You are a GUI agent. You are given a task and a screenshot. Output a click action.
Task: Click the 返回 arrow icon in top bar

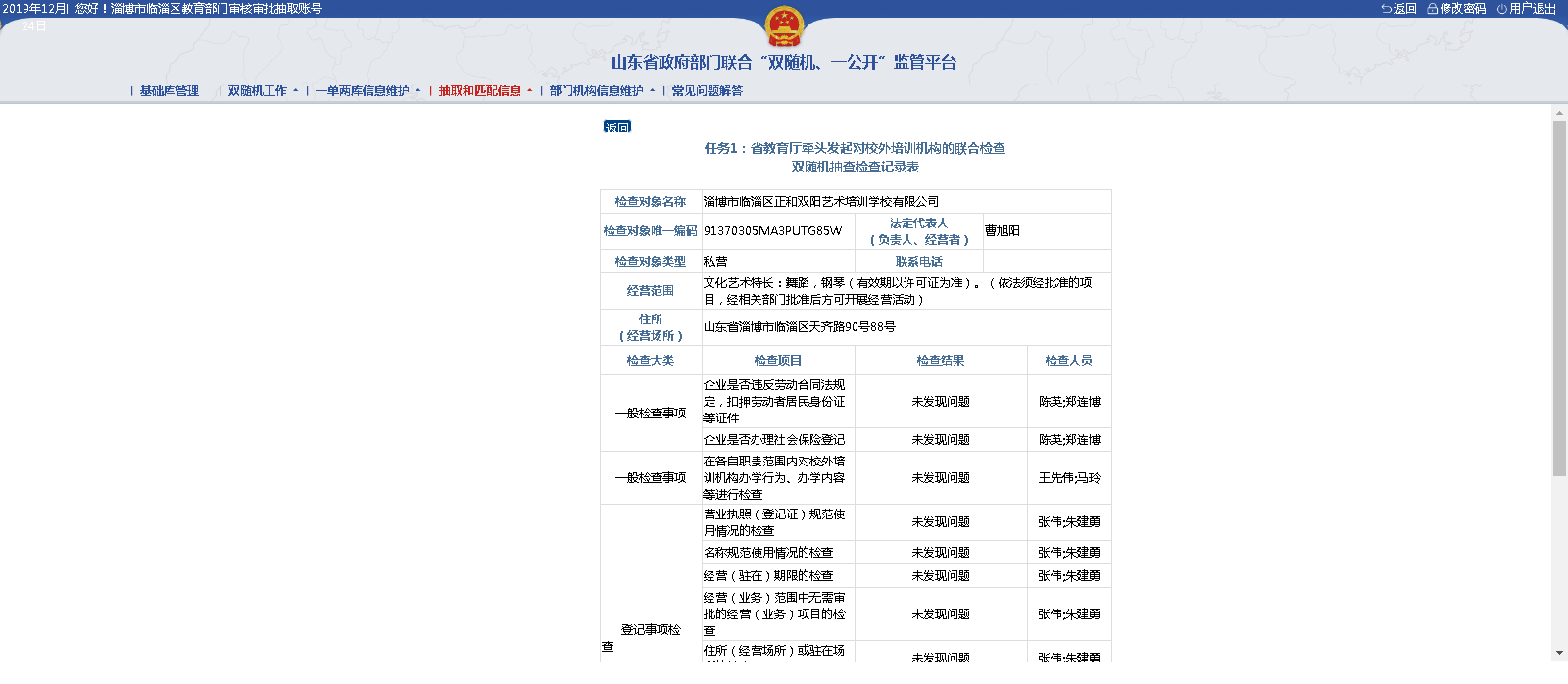(1386, 9)
